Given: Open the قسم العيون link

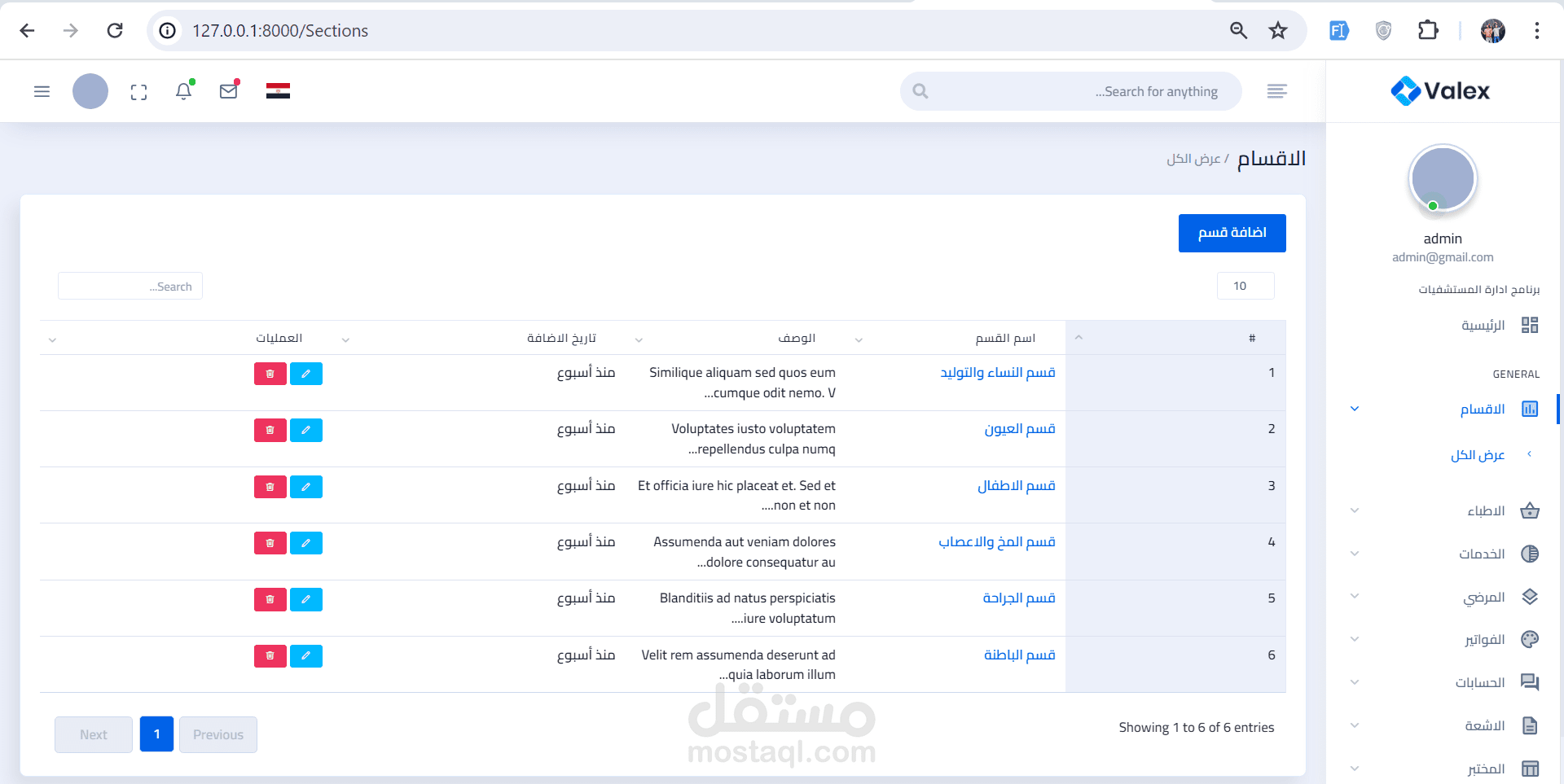Looking at the screenshot, I should (x=1020, y=428).
